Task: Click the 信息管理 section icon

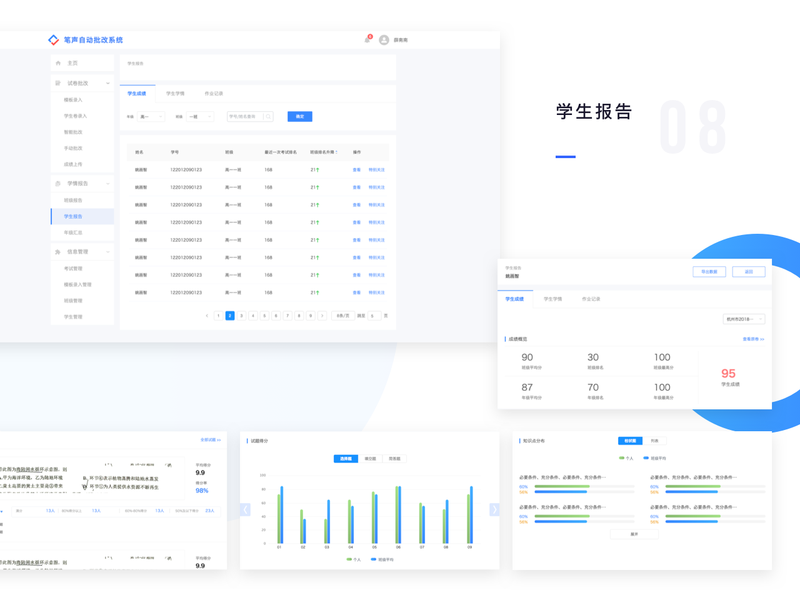Action: coord(58,252)
